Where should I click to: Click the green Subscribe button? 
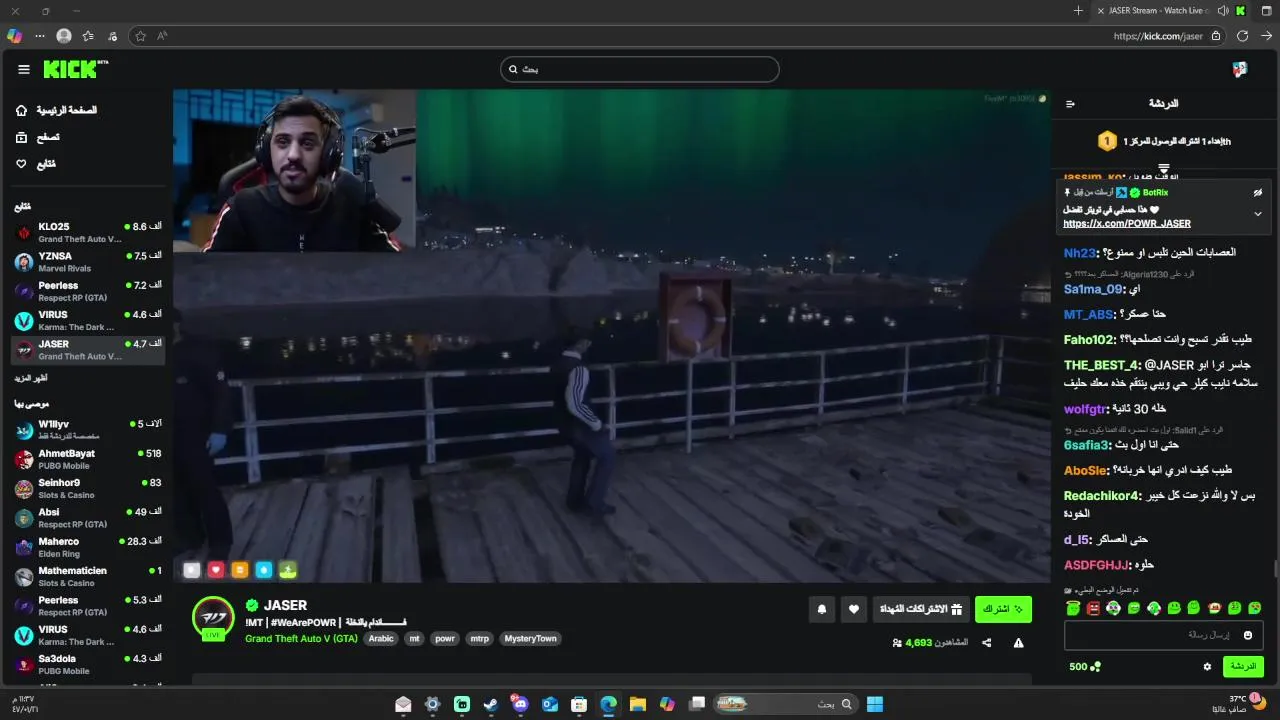(x=1003, y=609)
